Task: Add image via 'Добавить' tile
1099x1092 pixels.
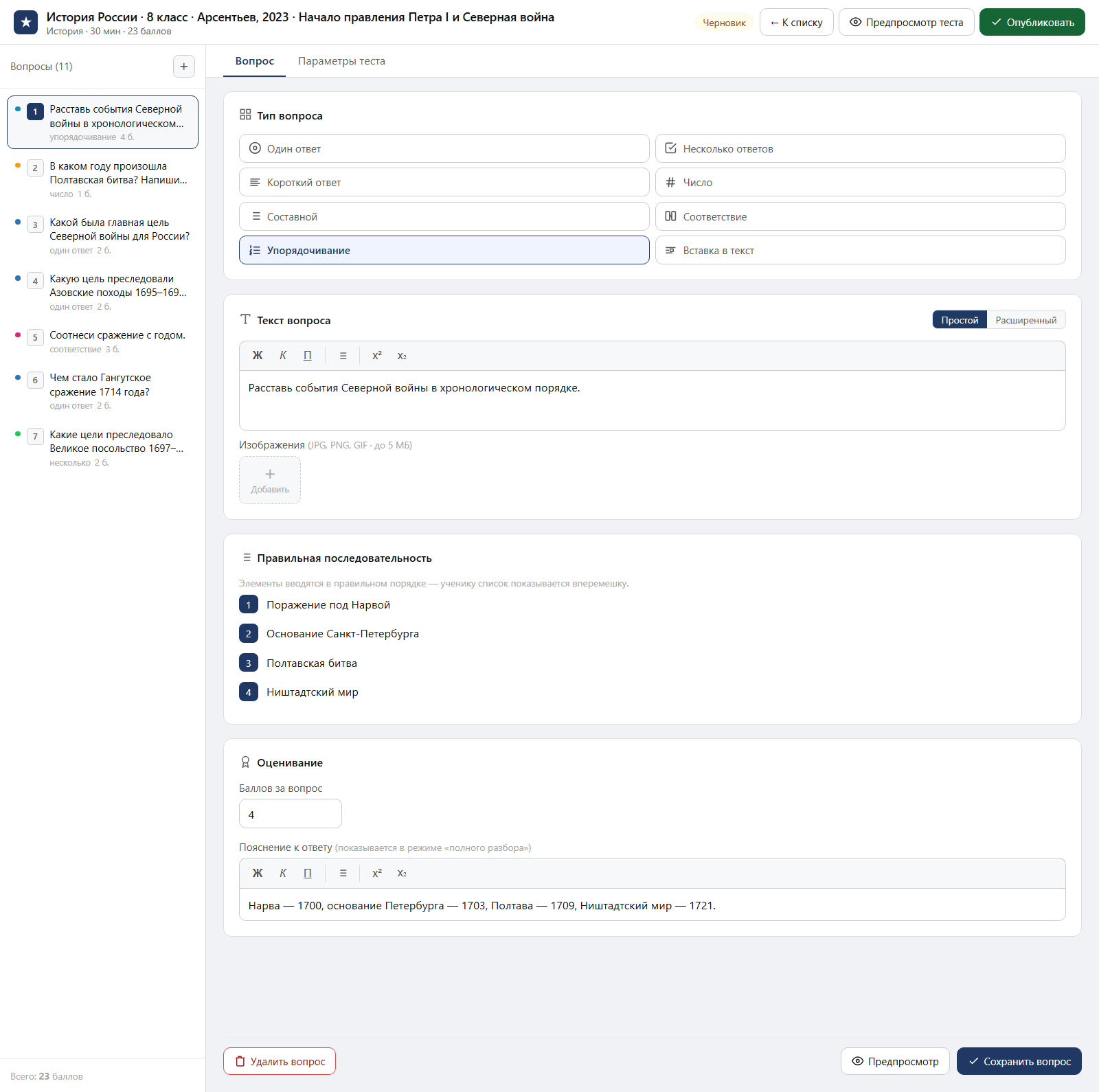Action: tap(270, 480)
